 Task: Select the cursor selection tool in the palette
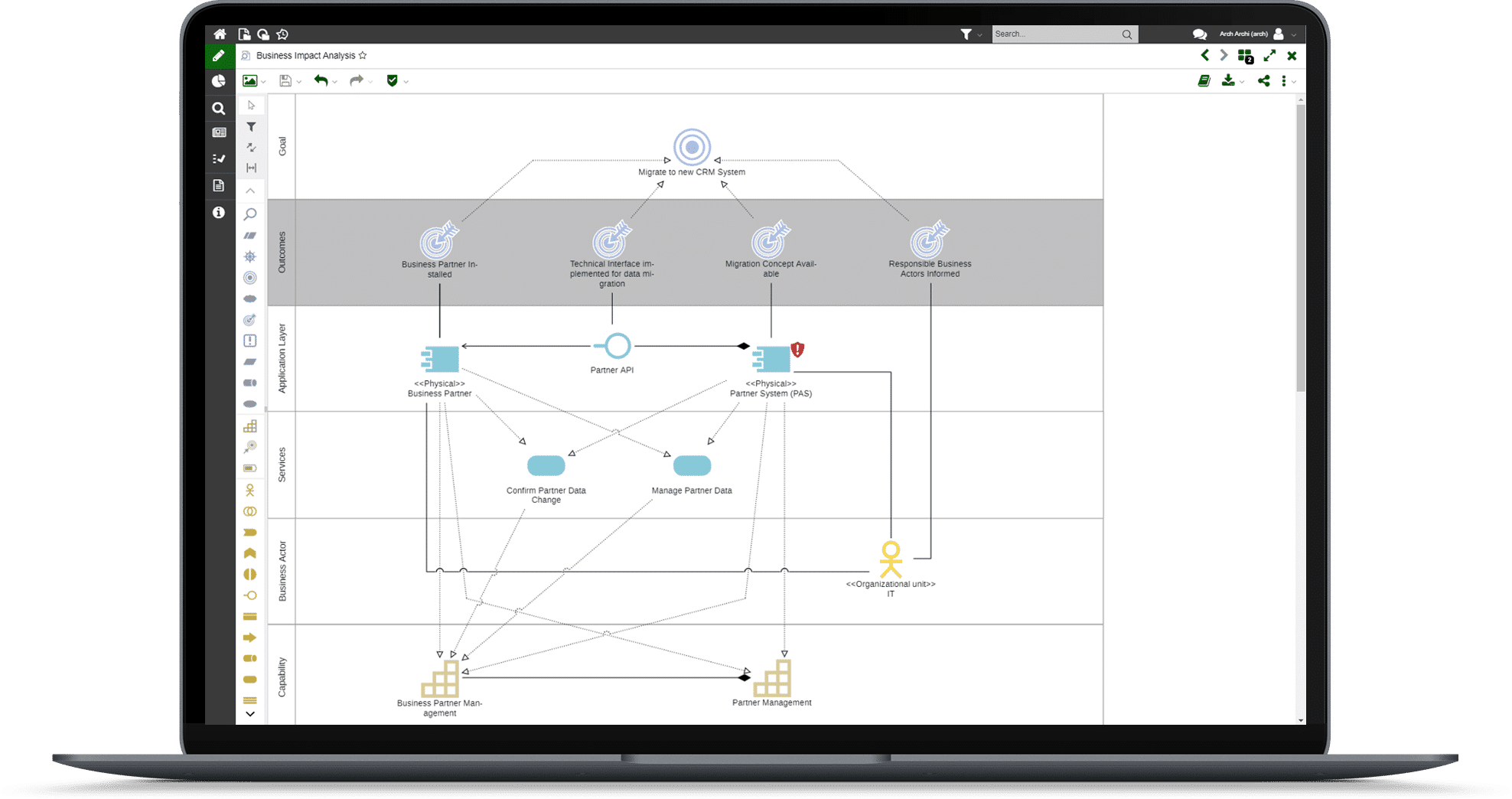tap(251, 105)
